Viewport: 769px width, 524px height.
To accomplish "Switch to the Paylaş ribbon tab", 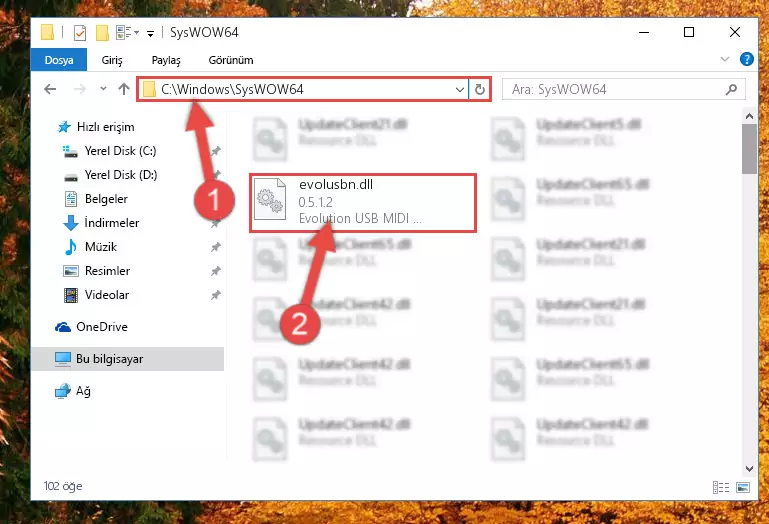I will 166,60.
